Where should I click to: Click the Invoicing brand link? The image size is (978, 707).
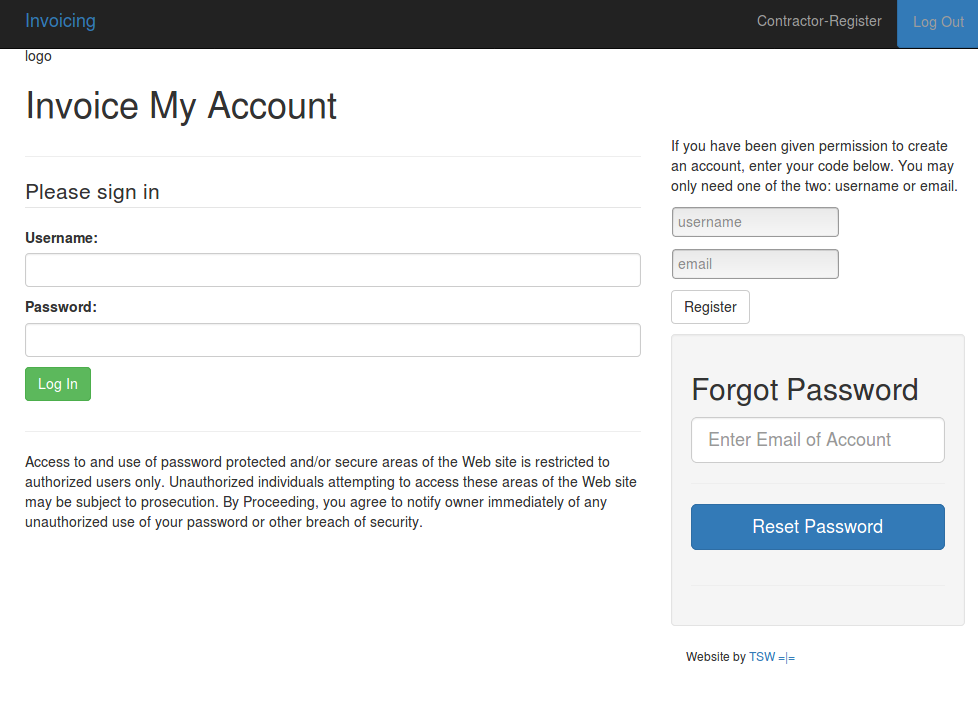60,20
